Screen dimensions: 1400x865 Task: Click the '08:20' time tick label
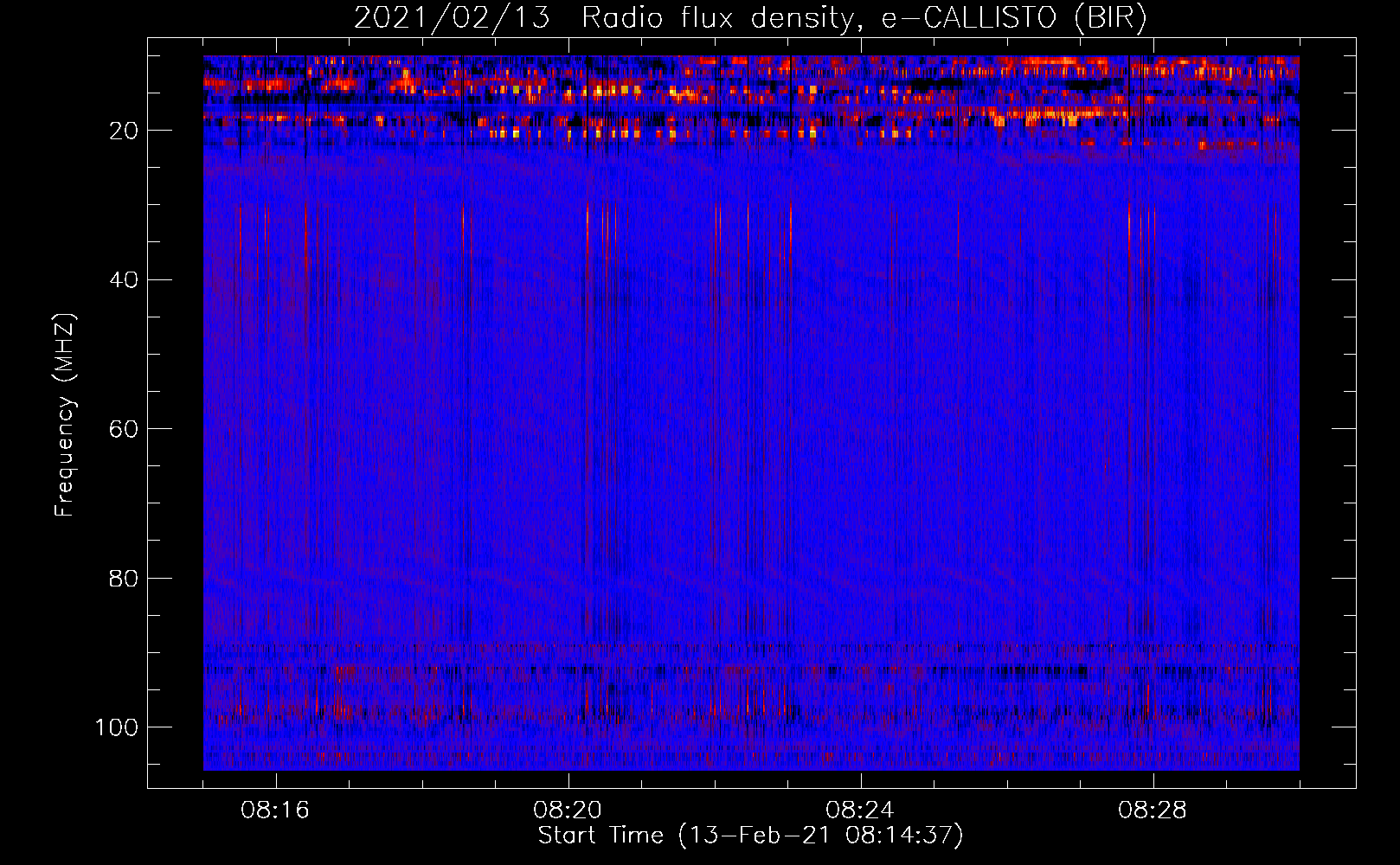pyautogui.click(x=568, y=811)
